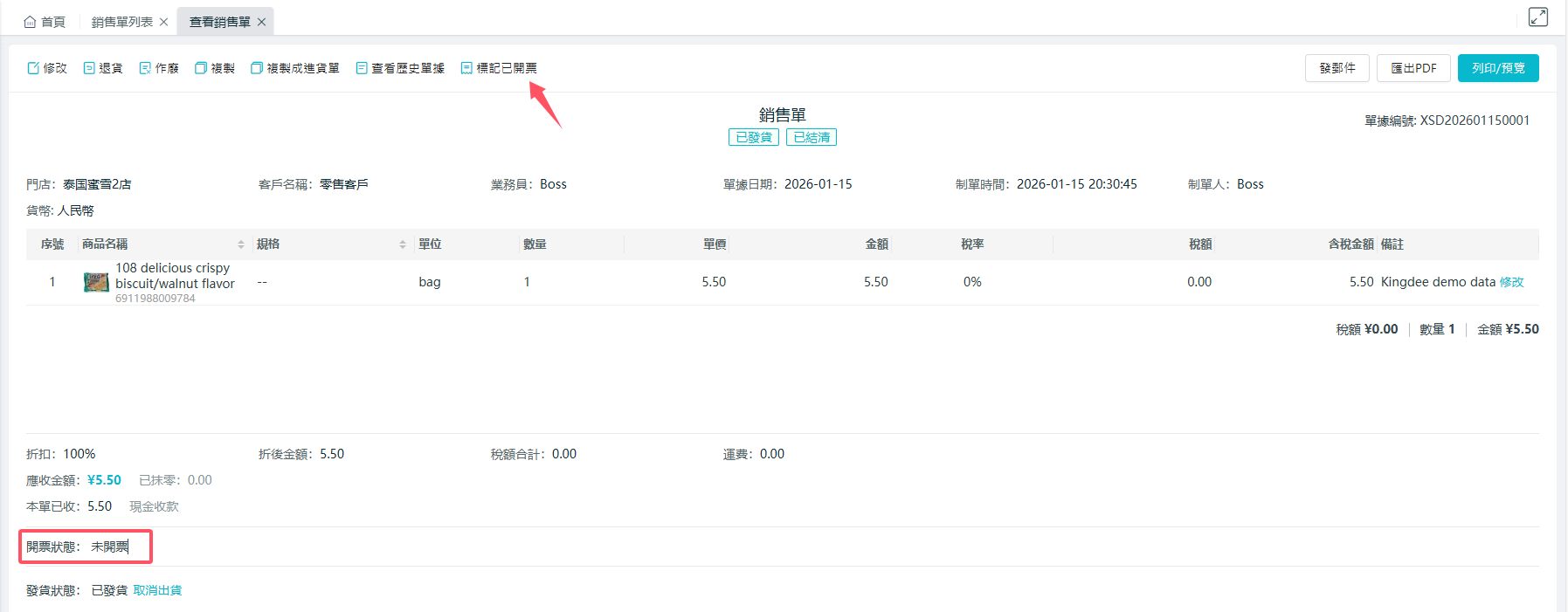Click the 修改 edit icon in toolbar
This screenshot has width=1568, height=612.
34,68
